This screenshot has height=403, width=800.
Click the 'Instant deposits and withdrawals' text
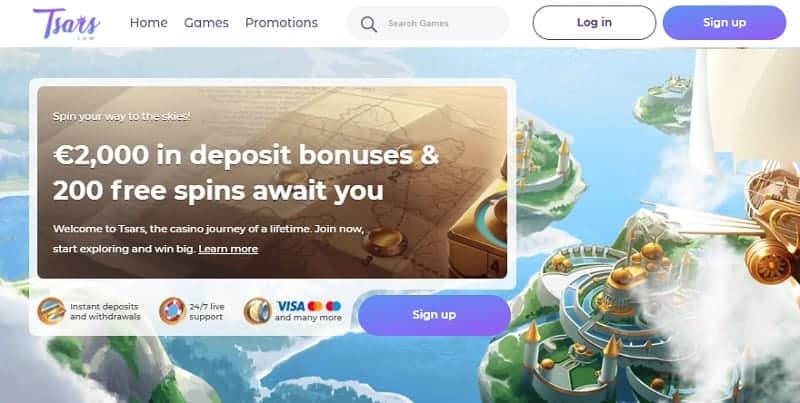coord(105,312)
